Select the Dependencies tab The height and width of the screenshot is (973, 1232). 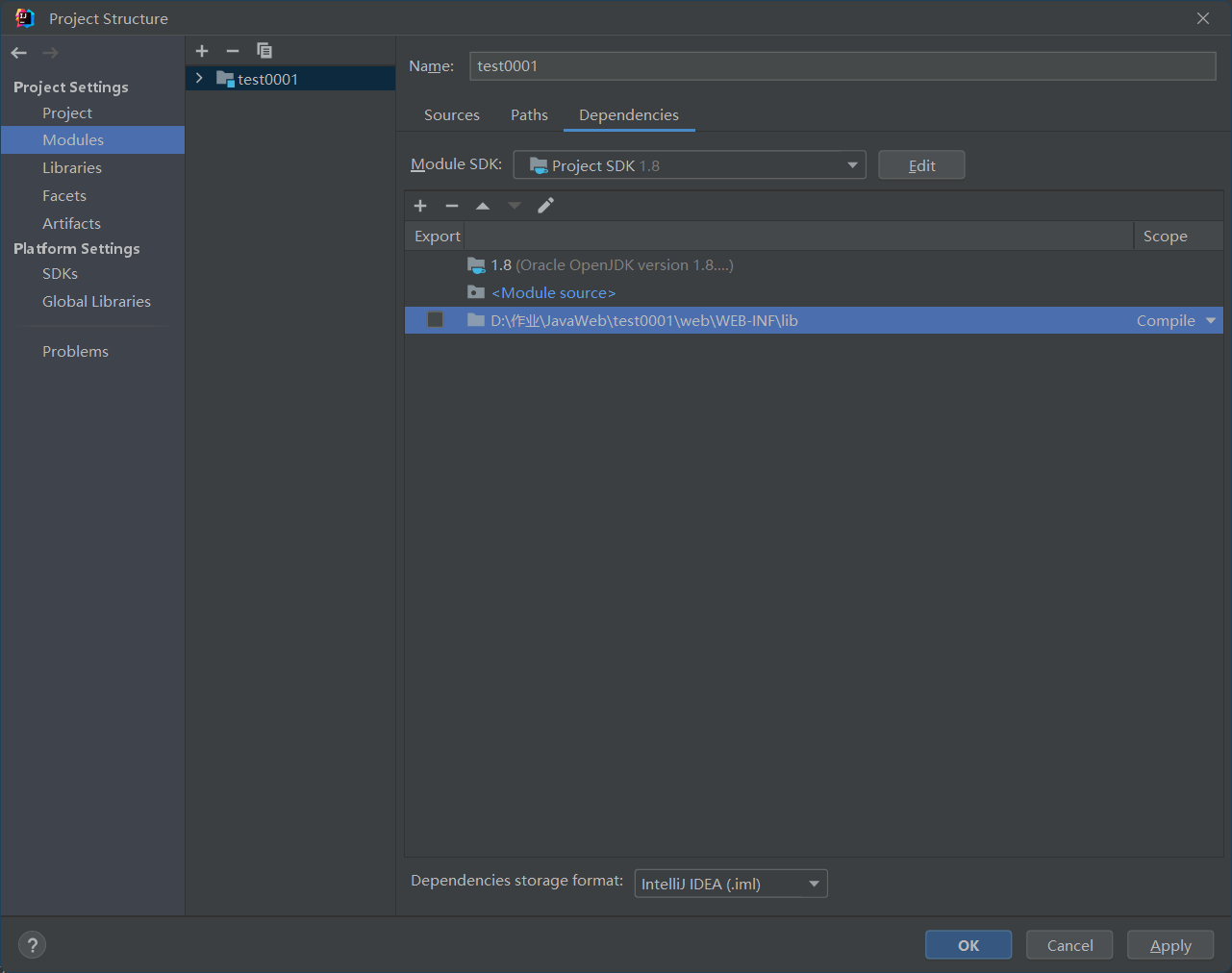[x=629, y=115]
